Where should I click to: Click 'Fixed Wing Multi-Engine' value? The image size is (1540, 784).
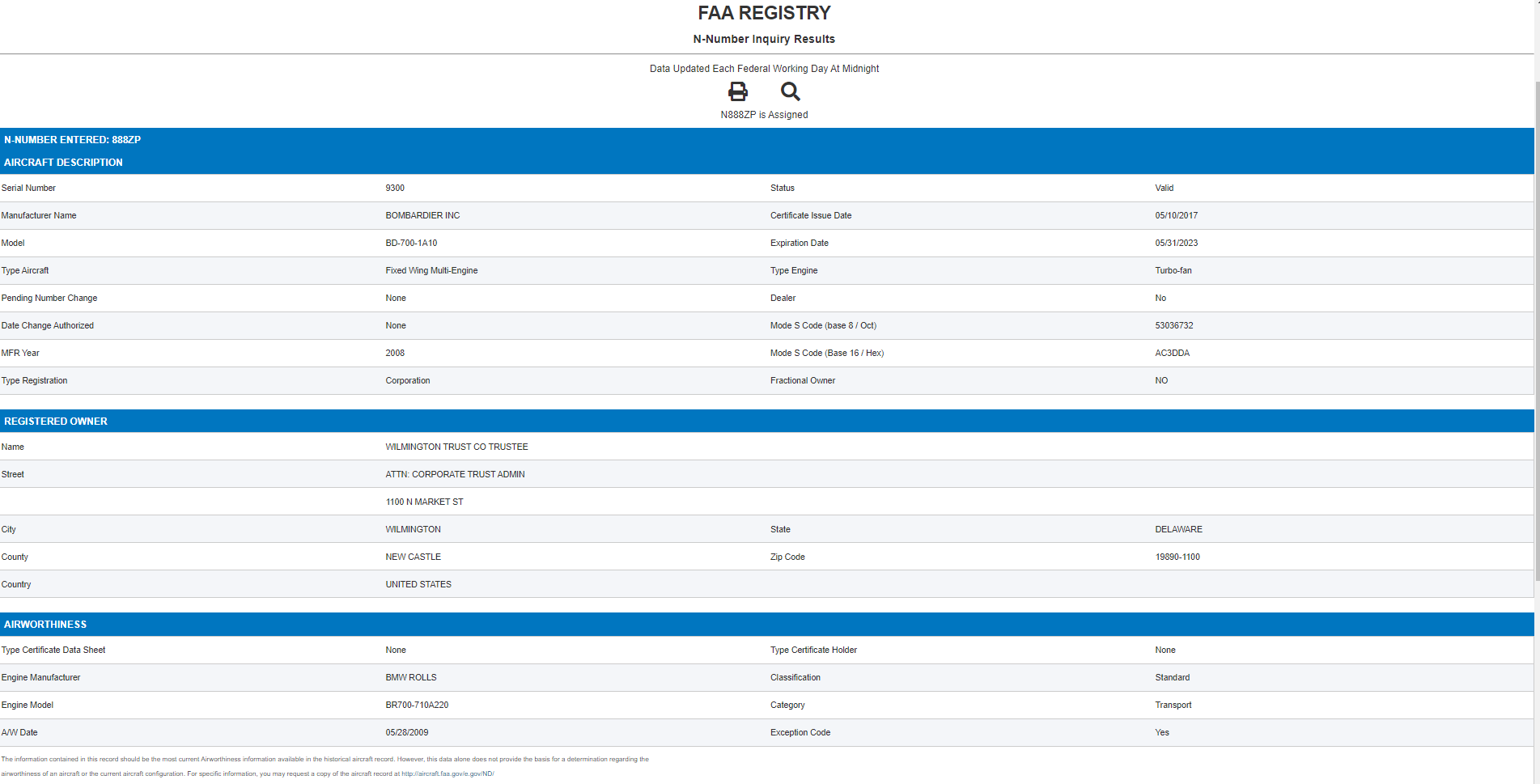click(x=431, y=270)
